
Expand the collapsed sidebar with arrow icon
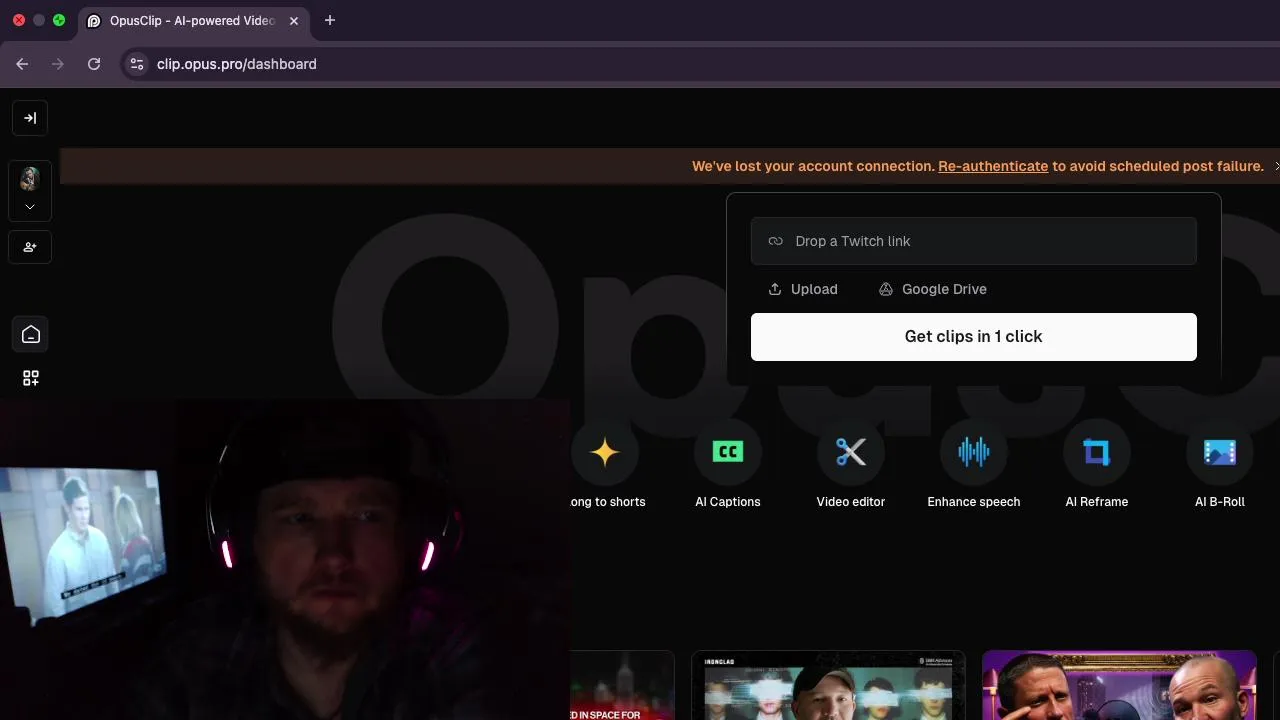click(x=30, y=118)
